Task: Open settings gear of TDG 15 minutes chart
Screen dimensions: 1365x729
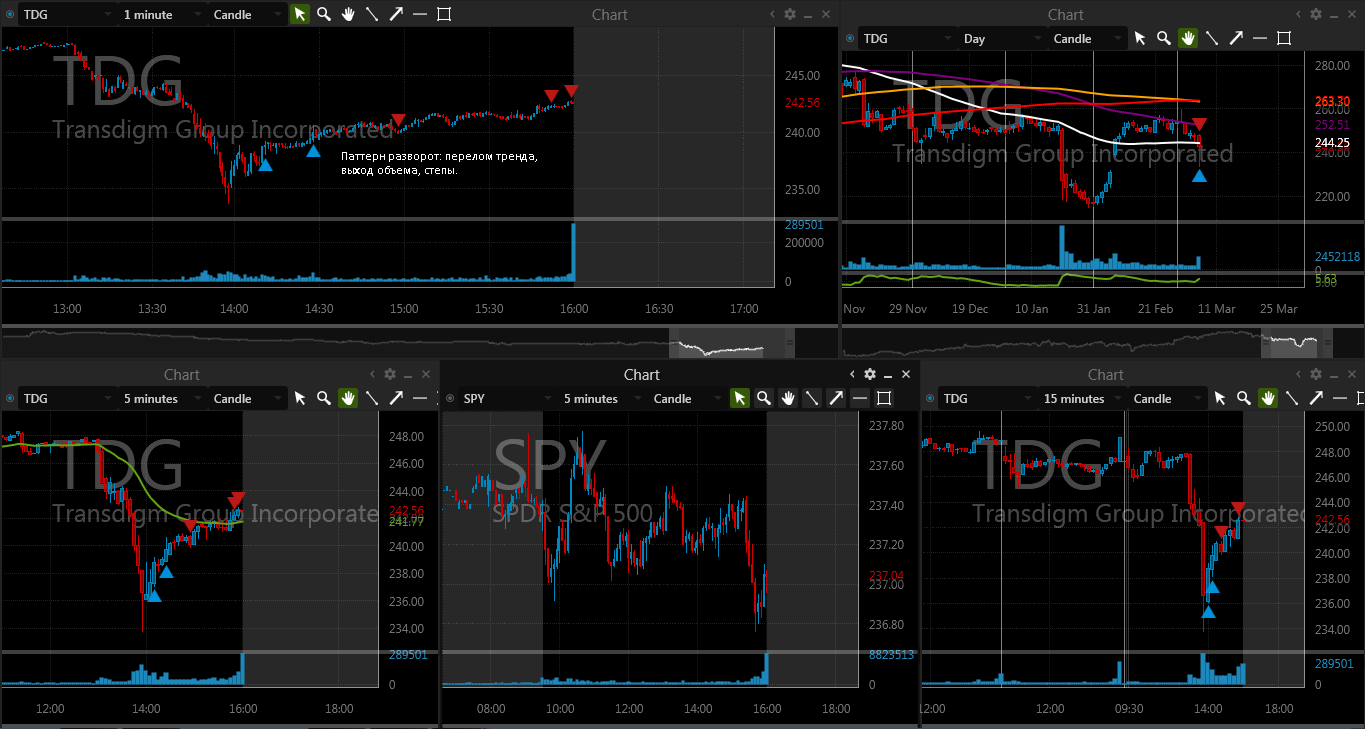Action: (1316, 374)
